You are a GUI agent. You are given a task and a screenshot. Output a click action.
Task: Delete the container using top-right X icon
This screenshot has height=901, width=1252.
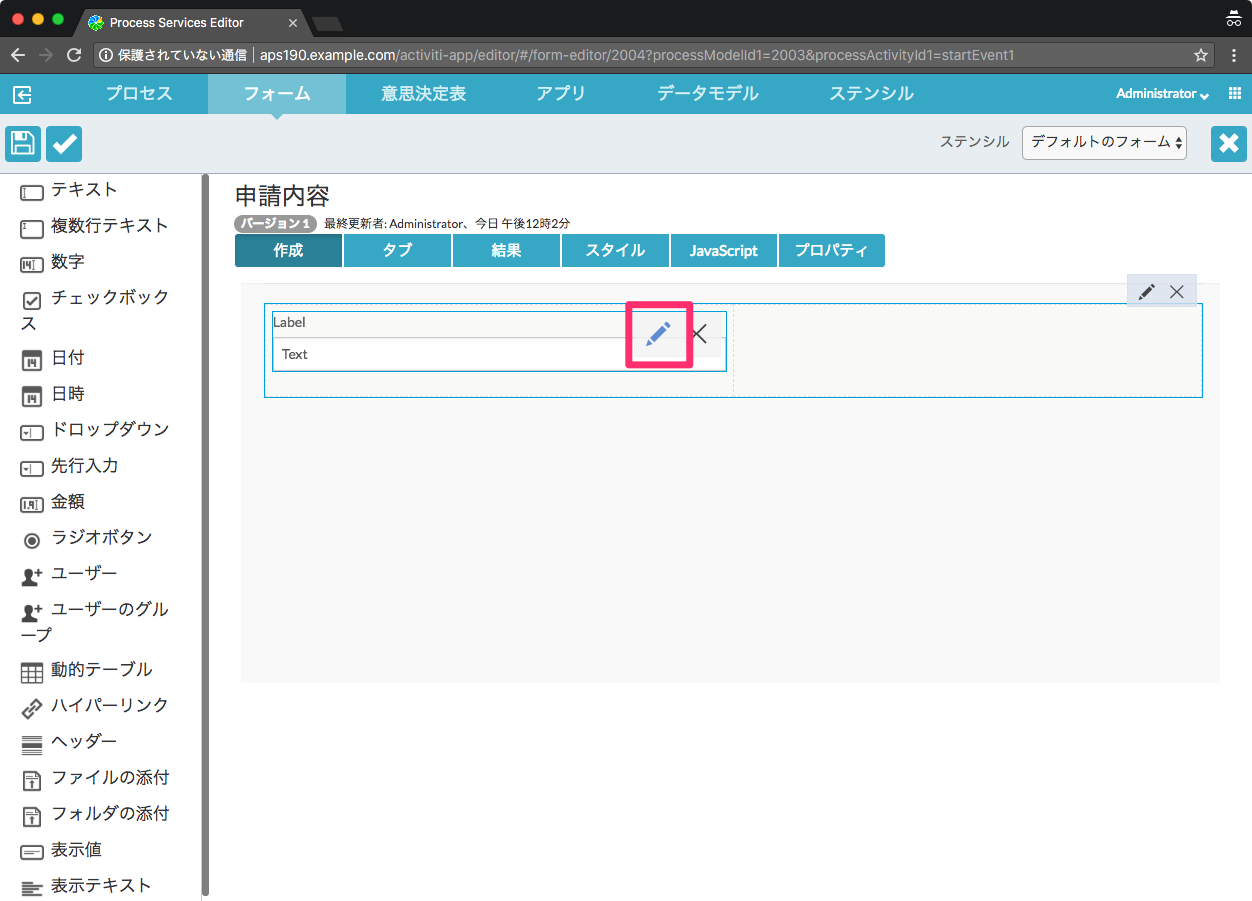tap(1177, 291)
